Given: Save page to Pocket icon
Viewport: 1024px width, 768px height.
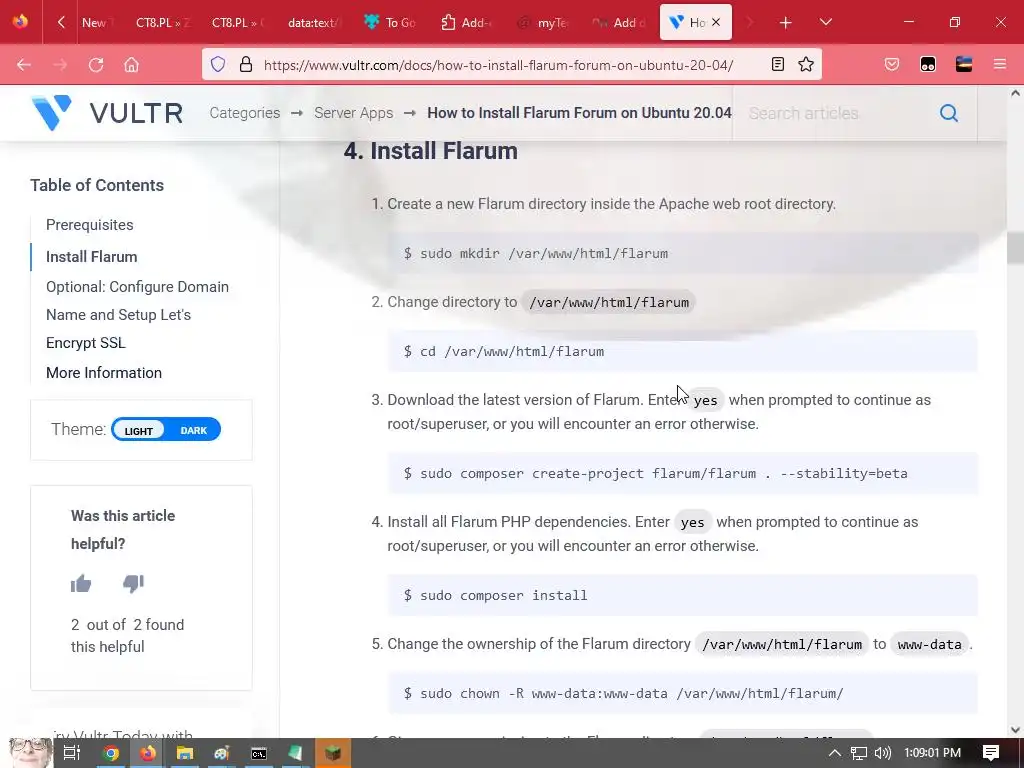Looking at the screenshot, I should (891, 64).
